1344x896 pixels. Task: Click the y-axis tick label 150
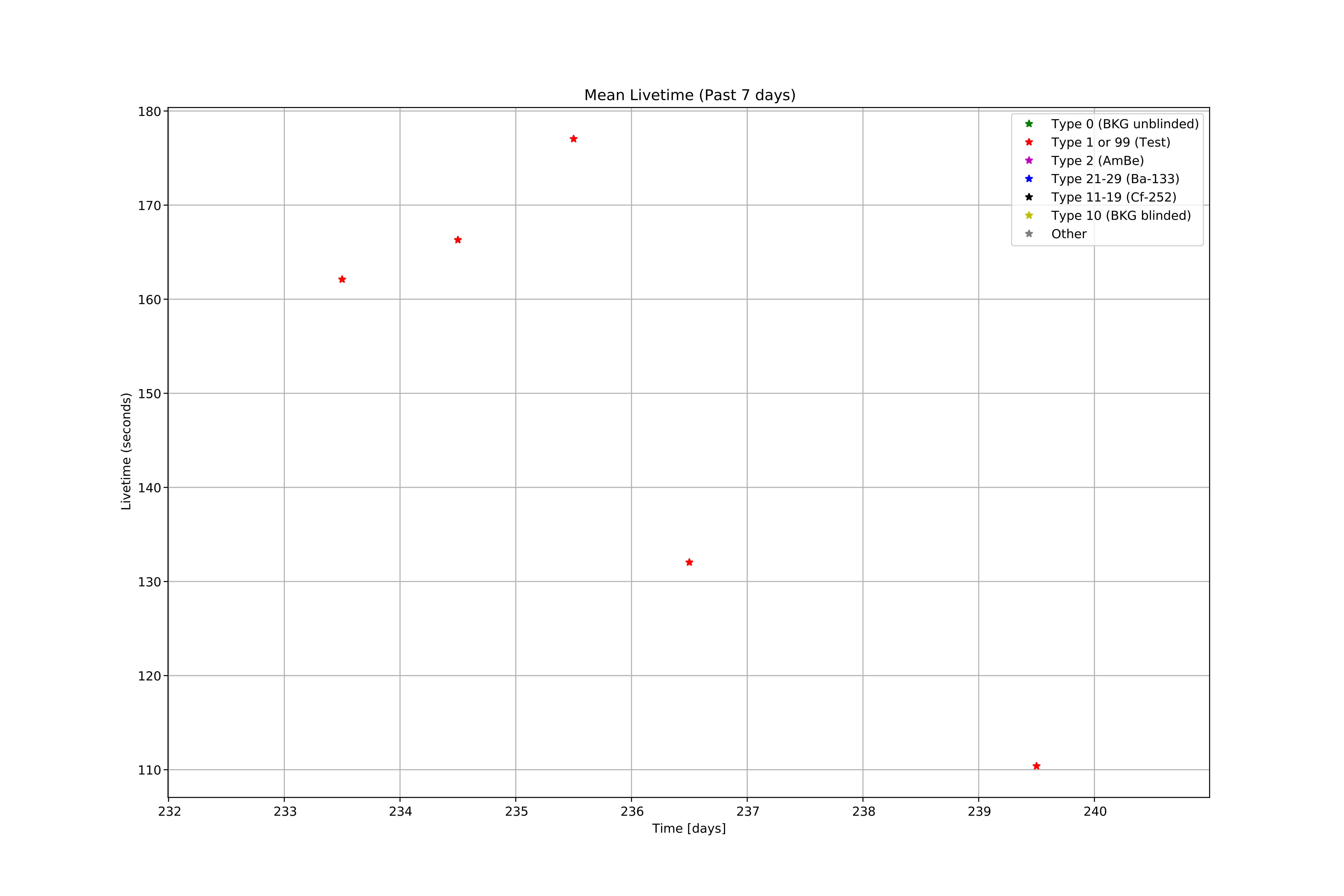pos(150,394)
